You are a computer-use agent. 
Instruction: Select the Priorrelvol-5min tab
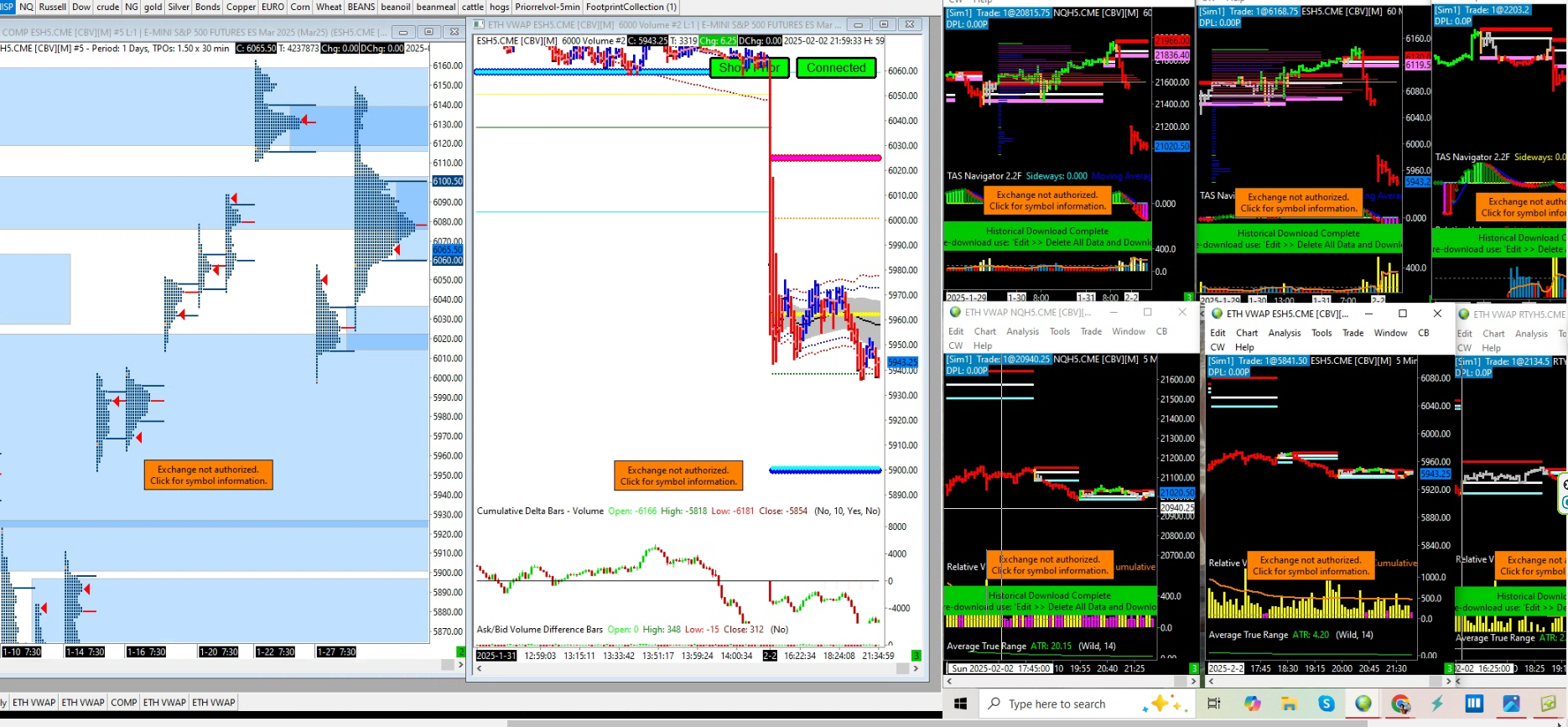(548, 7)
